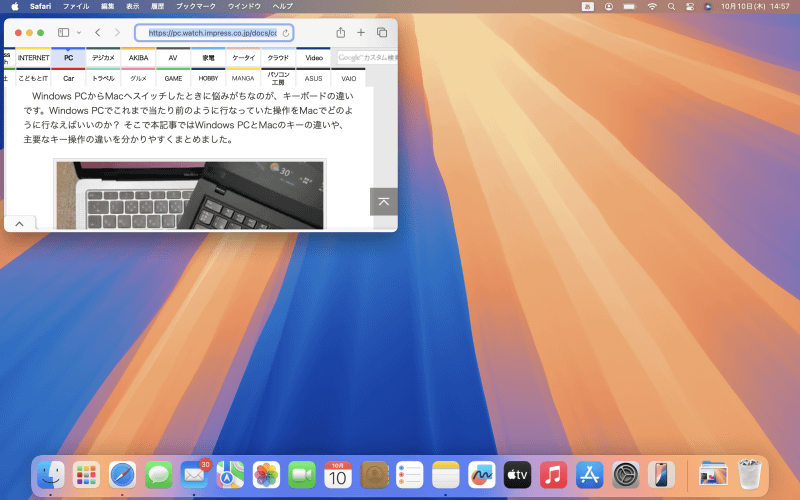
Task: Open the パソコン工房 link
Action: click(278, 78)
